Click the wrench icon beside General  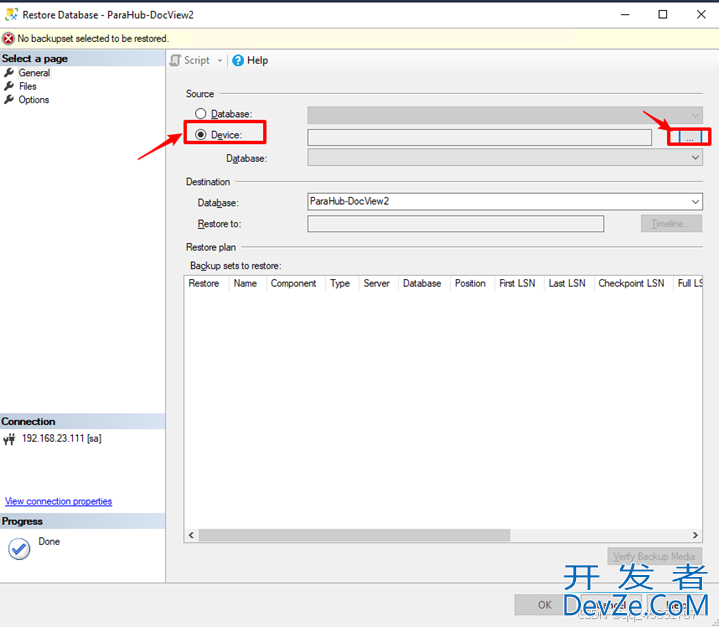[x=9, y=72]
